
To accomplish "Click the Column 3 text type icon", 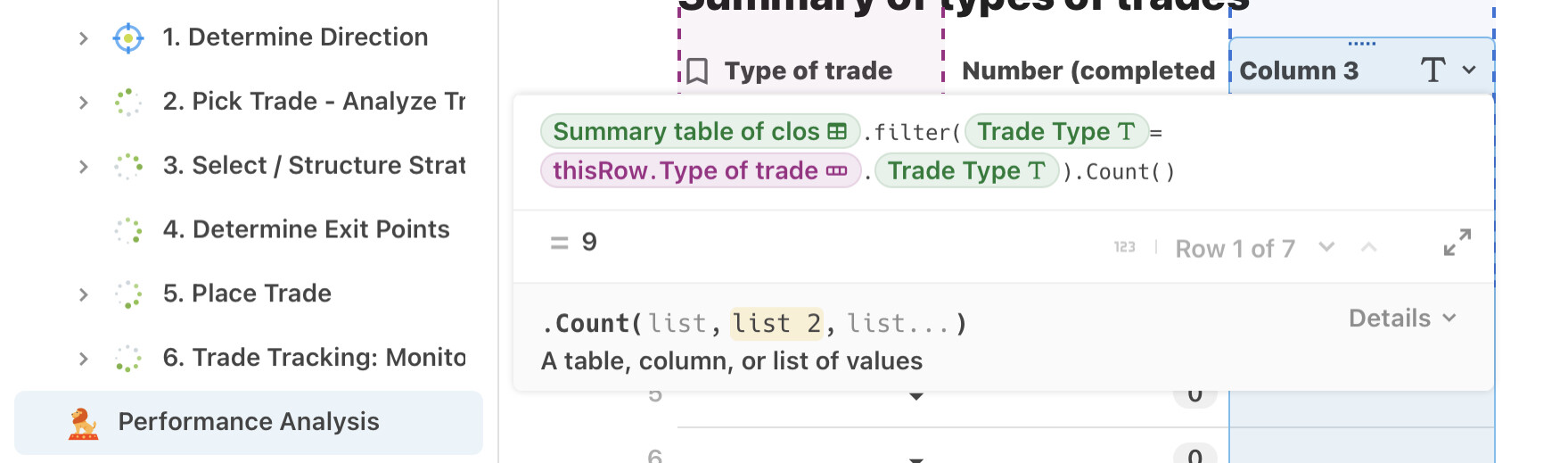I will tap(1433, 70).
